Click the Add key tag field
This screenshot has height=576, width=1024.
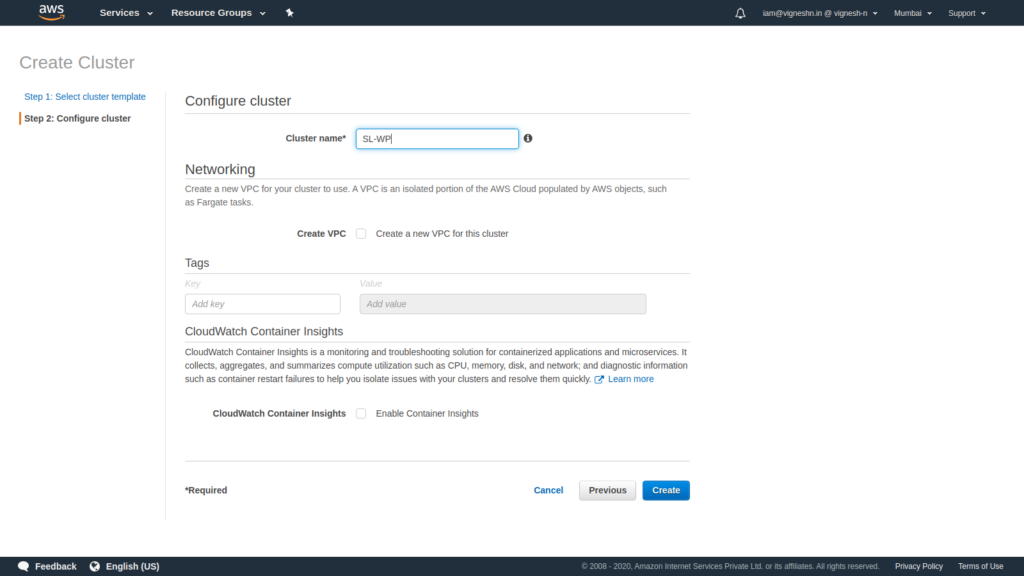(x=263, y=304)
